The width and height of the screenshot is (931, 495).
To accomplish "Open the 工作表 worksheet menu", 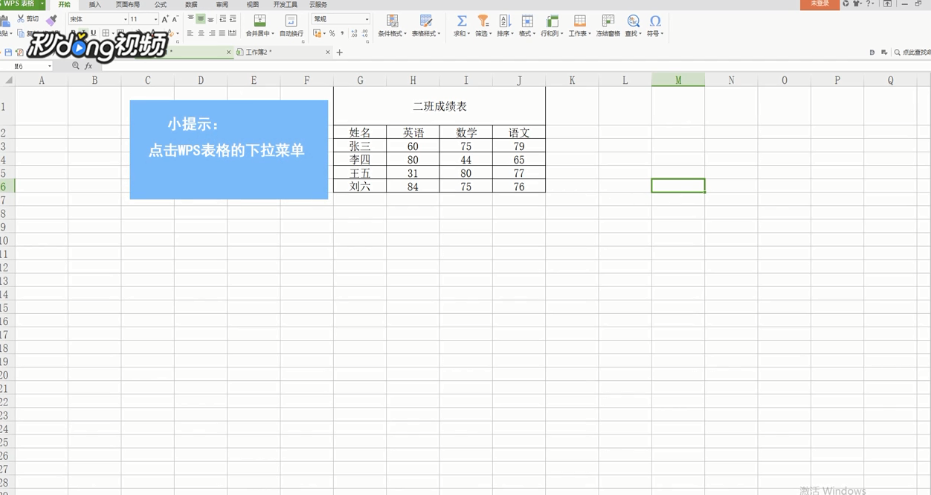I will (x=580, y=25).
